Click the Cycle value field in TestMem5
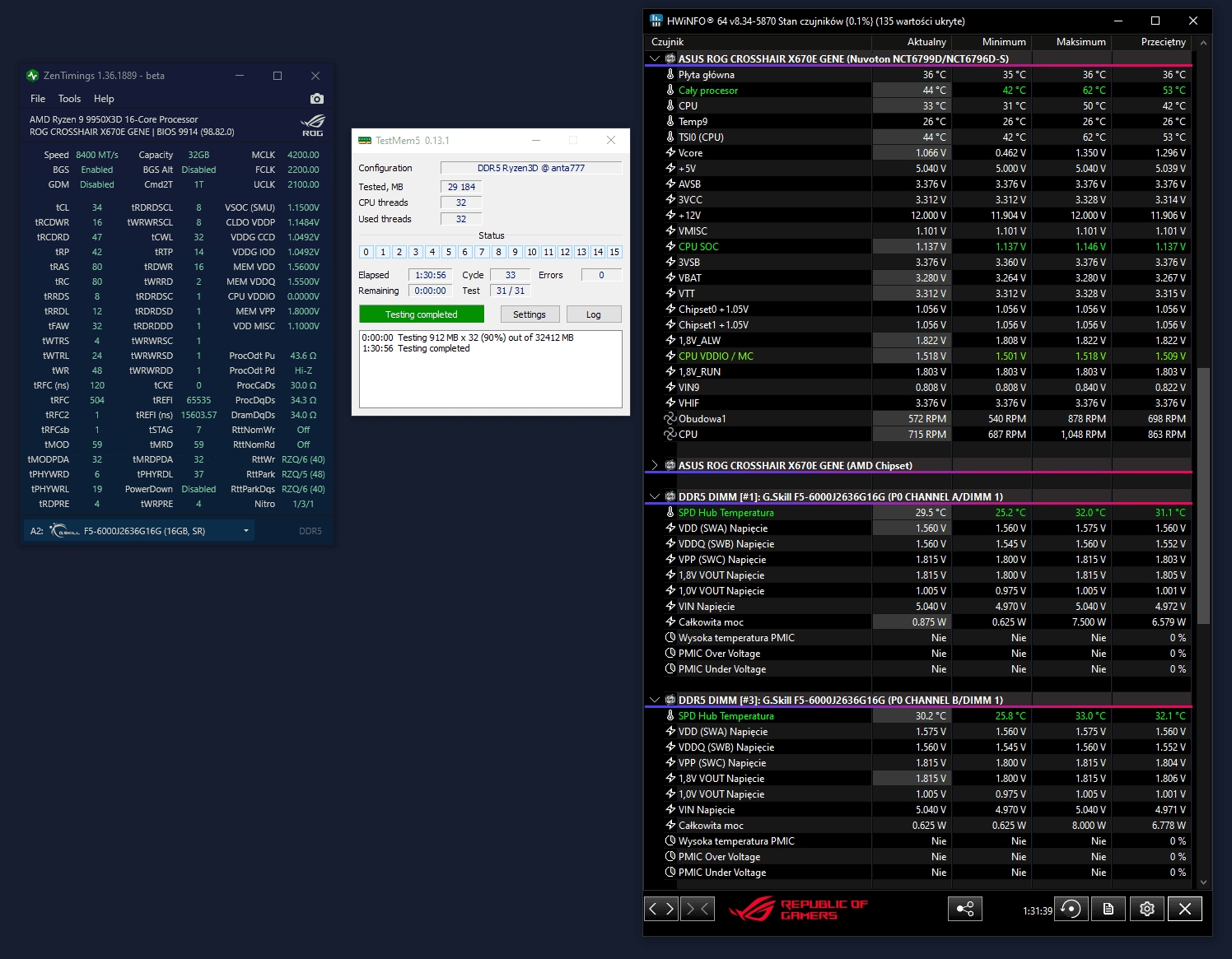The image size is (1232, 959). pos(511,275)
